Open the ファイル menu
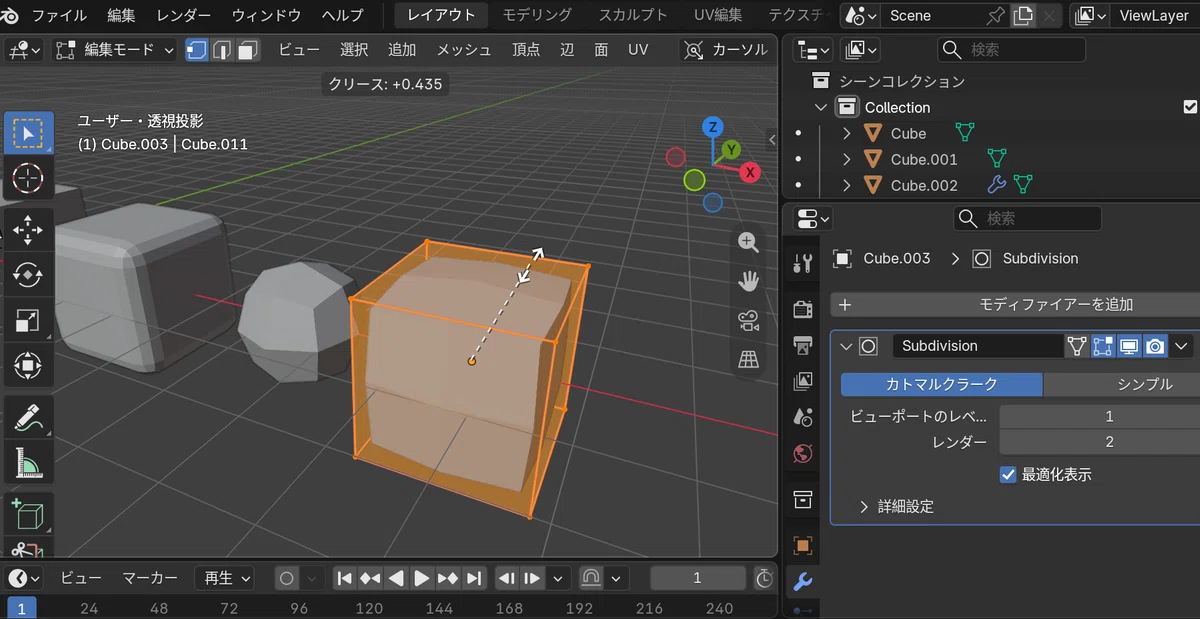Screen dimensions: 1200x619 click(59, 15)
